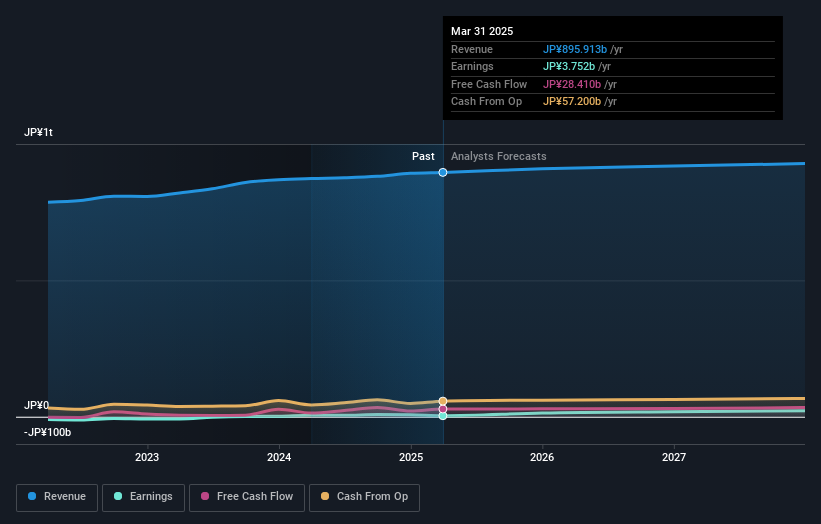Click the teal Earnings data point
Image resolution: width=821 pixels, height=524 pixels.
click(443, 416)
